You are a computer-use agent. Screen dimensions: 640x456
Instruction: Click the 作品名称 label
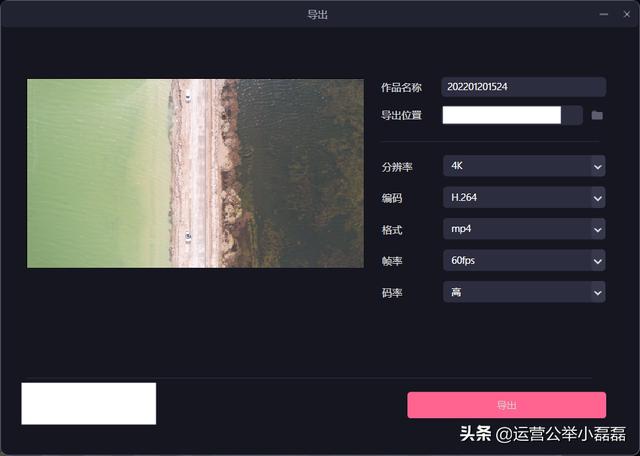click(x=401, y=87)
